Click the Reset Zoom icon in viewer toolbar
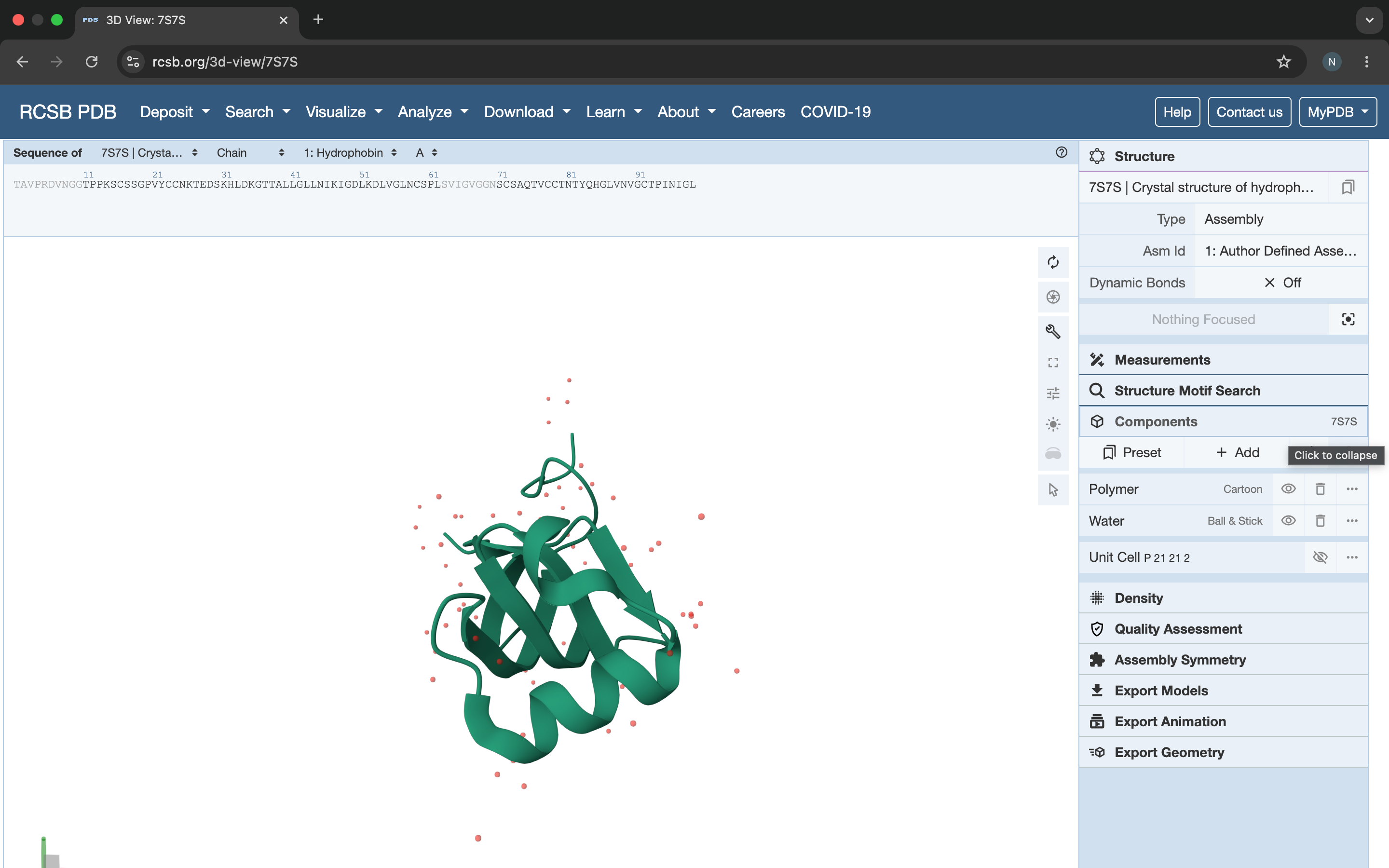 1053,263
